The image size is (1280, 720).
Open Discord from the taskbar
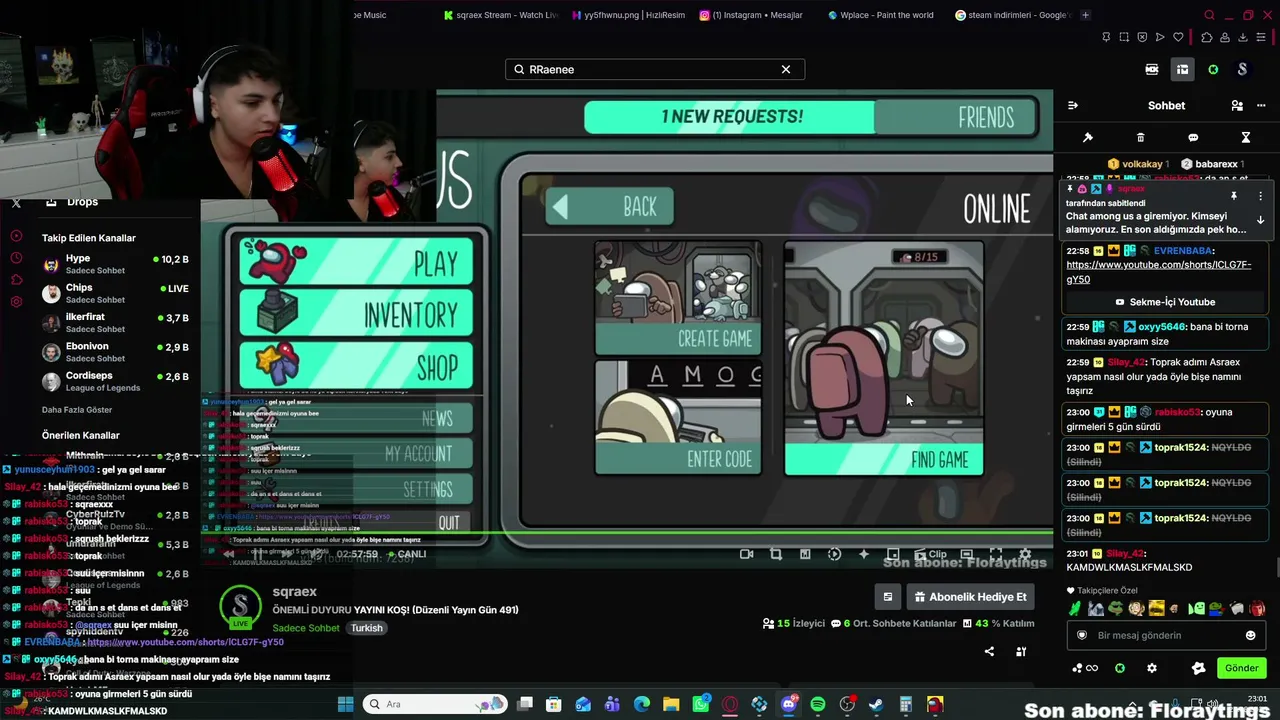pos(788,704)
